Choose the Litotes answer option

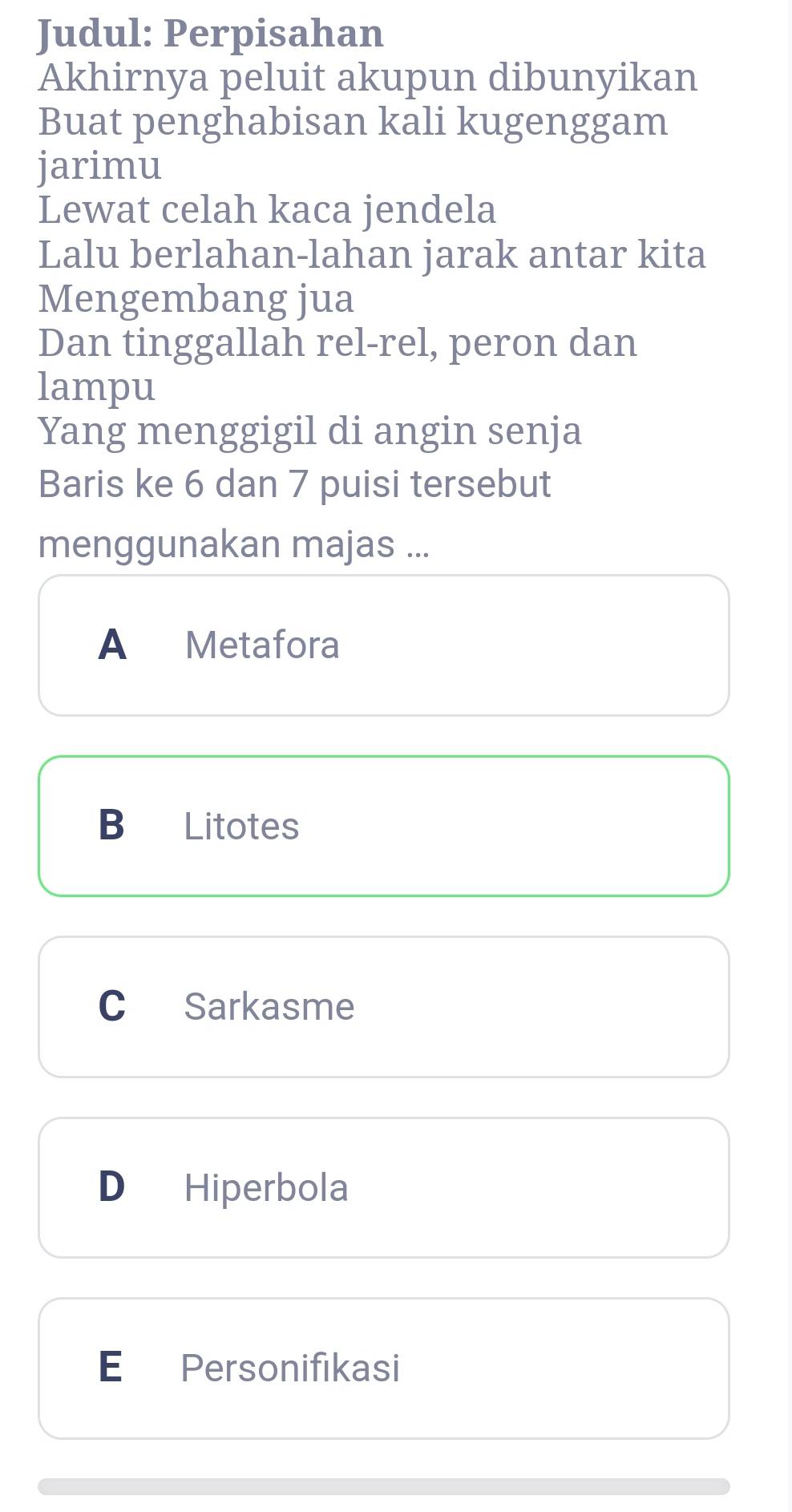[383, 826]
